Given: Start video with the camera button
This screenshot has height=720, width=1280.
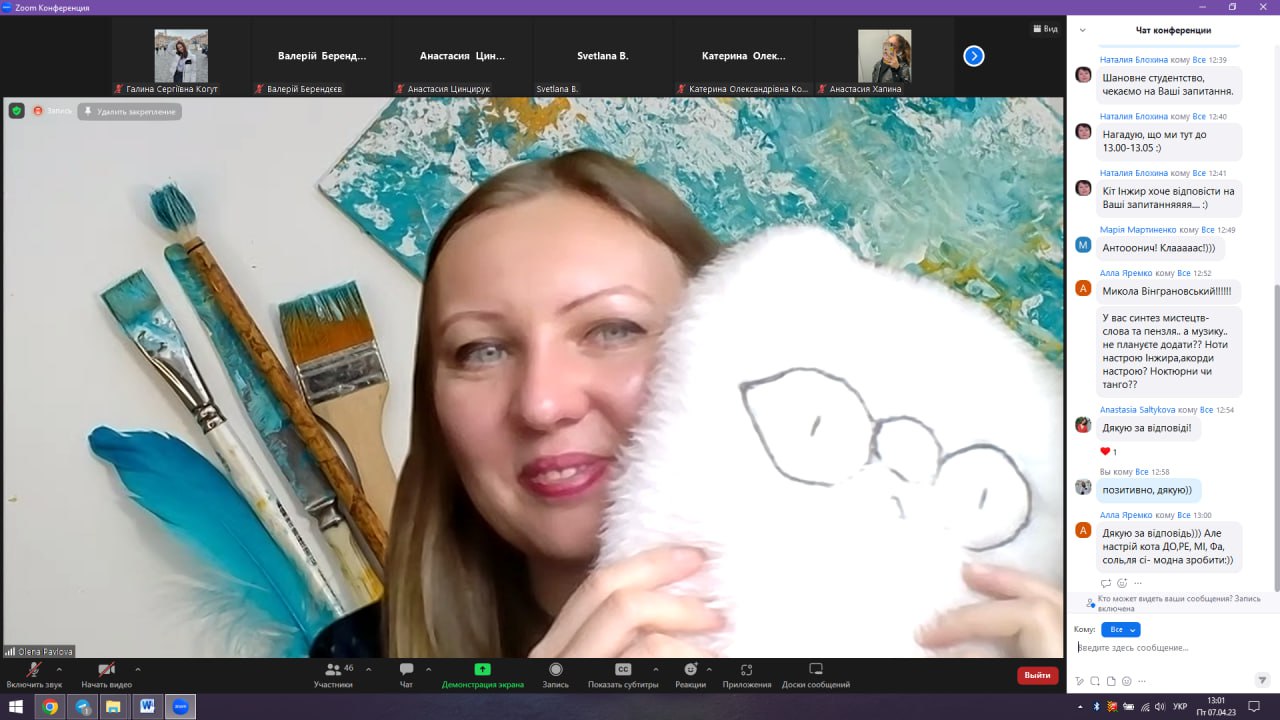Looking at the screenshot, I should [x=106, y=669].
